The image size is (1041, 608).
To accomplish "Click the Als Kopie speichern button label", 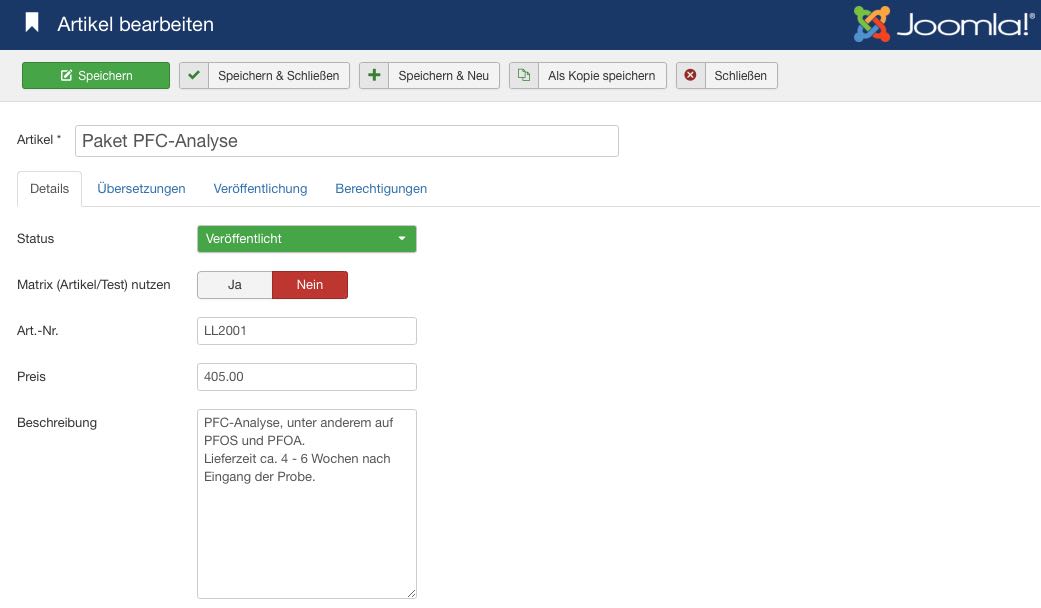I will pyautogui.click(x=601, y=76).
